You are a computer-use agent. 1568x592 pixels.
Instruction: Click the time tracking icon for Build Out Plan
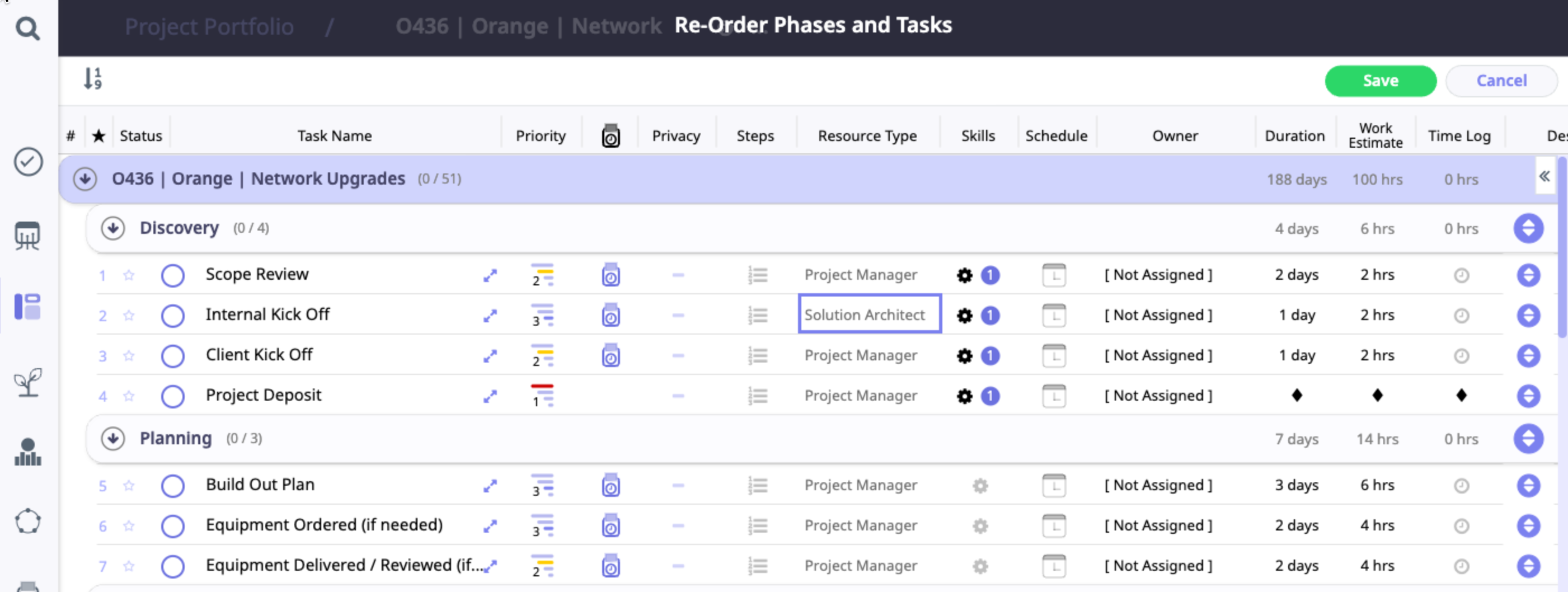click(x=611, y=486)
